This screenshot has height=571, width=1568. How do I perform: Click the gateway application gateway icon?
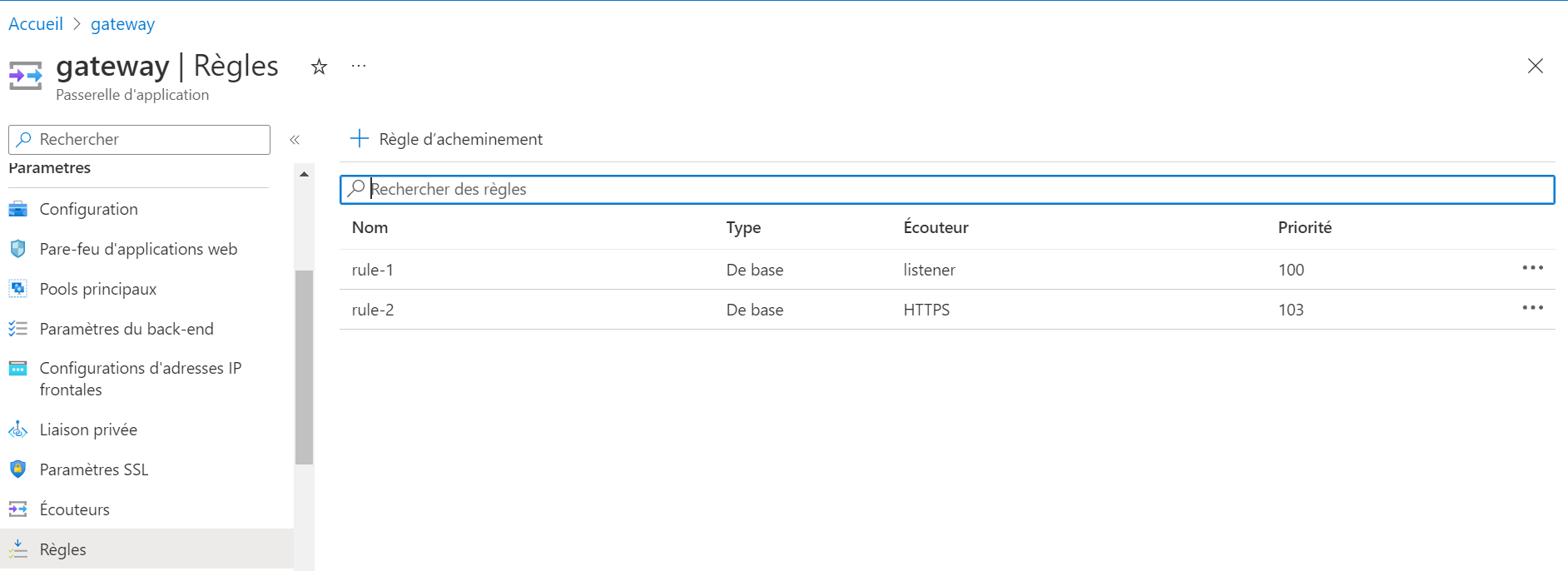point(25,76)
